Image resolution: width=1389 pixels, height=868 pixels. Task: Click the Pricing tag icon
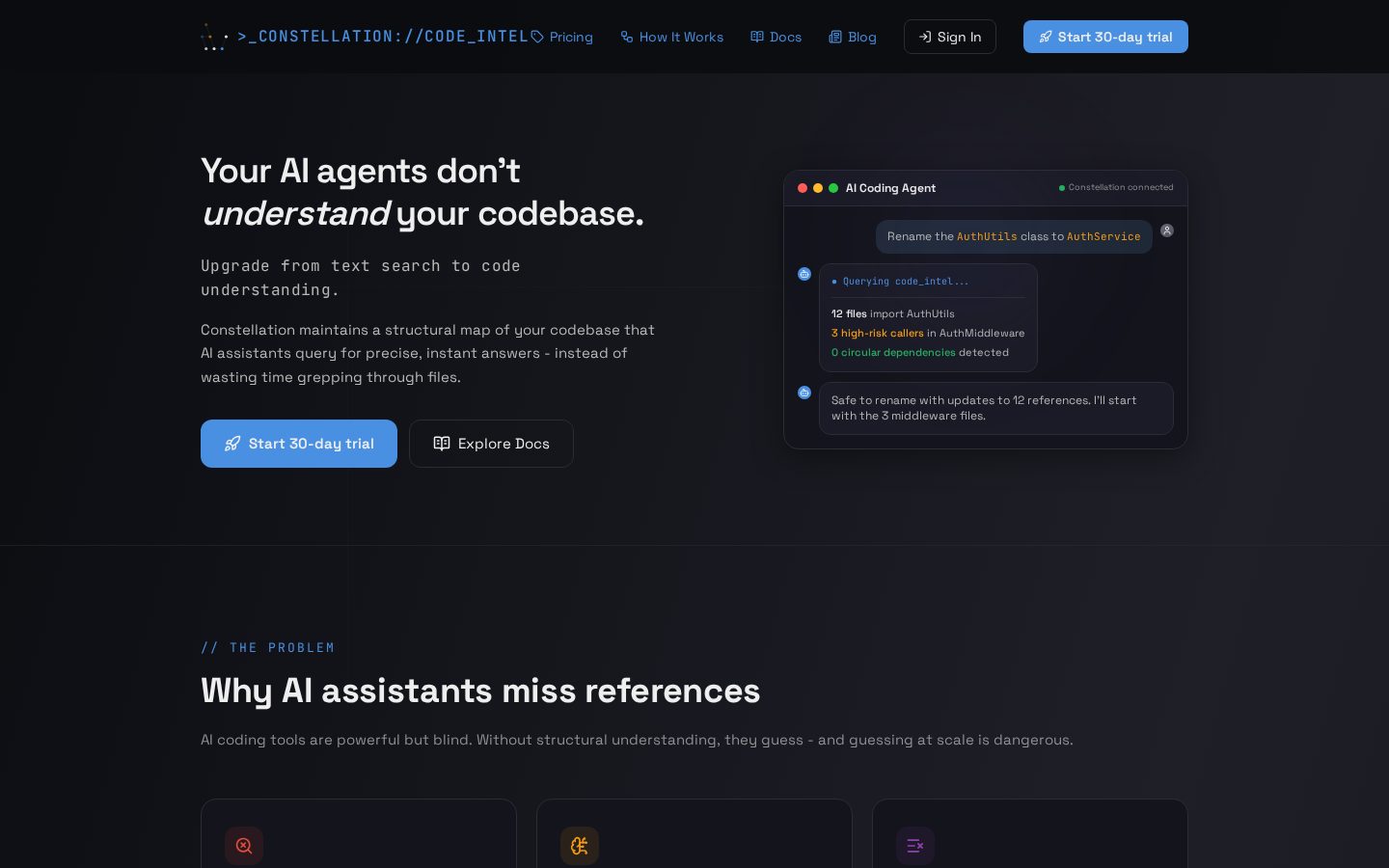click(x=537, y=37)
